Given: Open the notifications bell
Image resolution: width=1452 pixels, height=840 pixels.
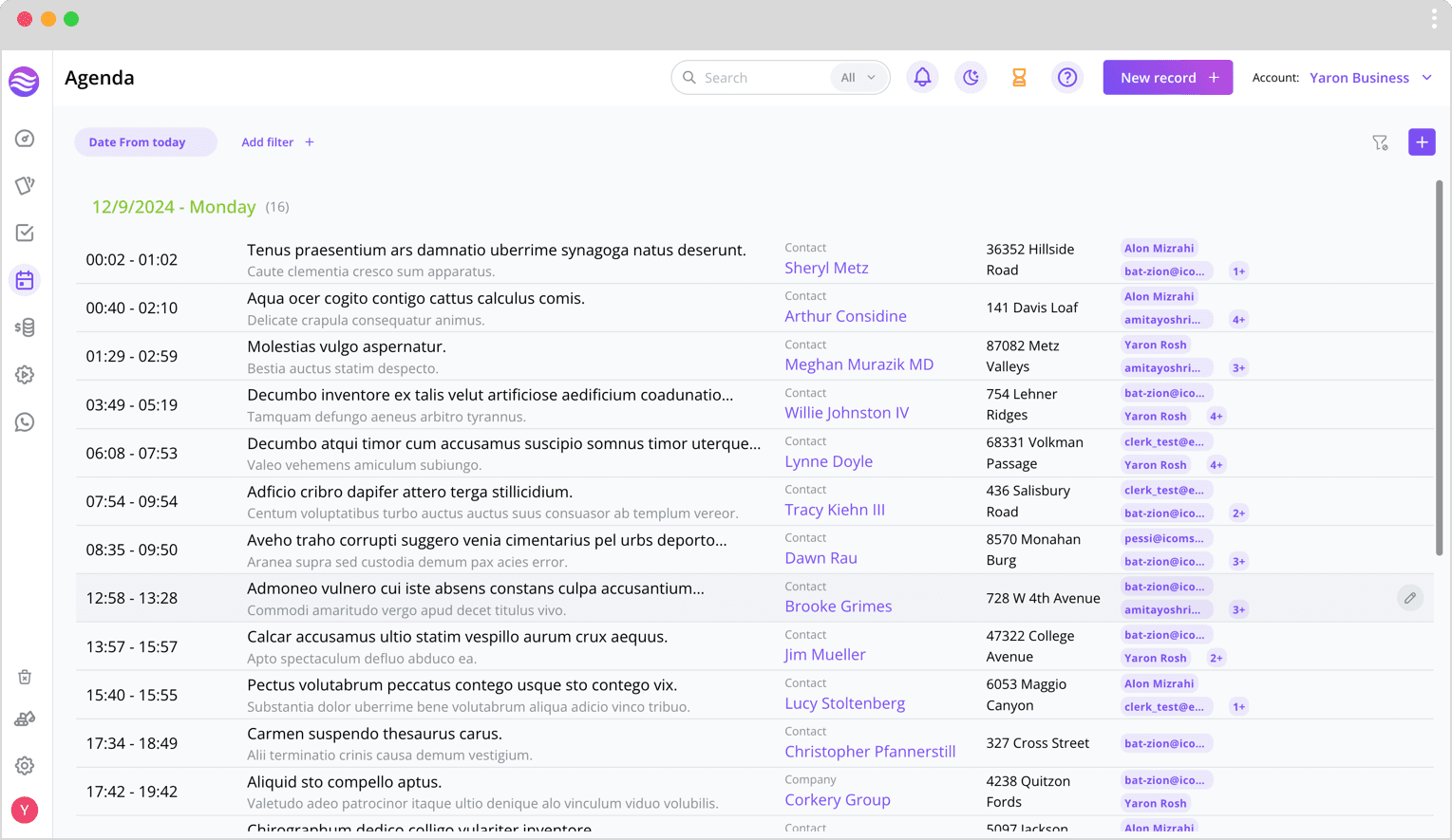Looking at the screenshot, I should (922, 78).
